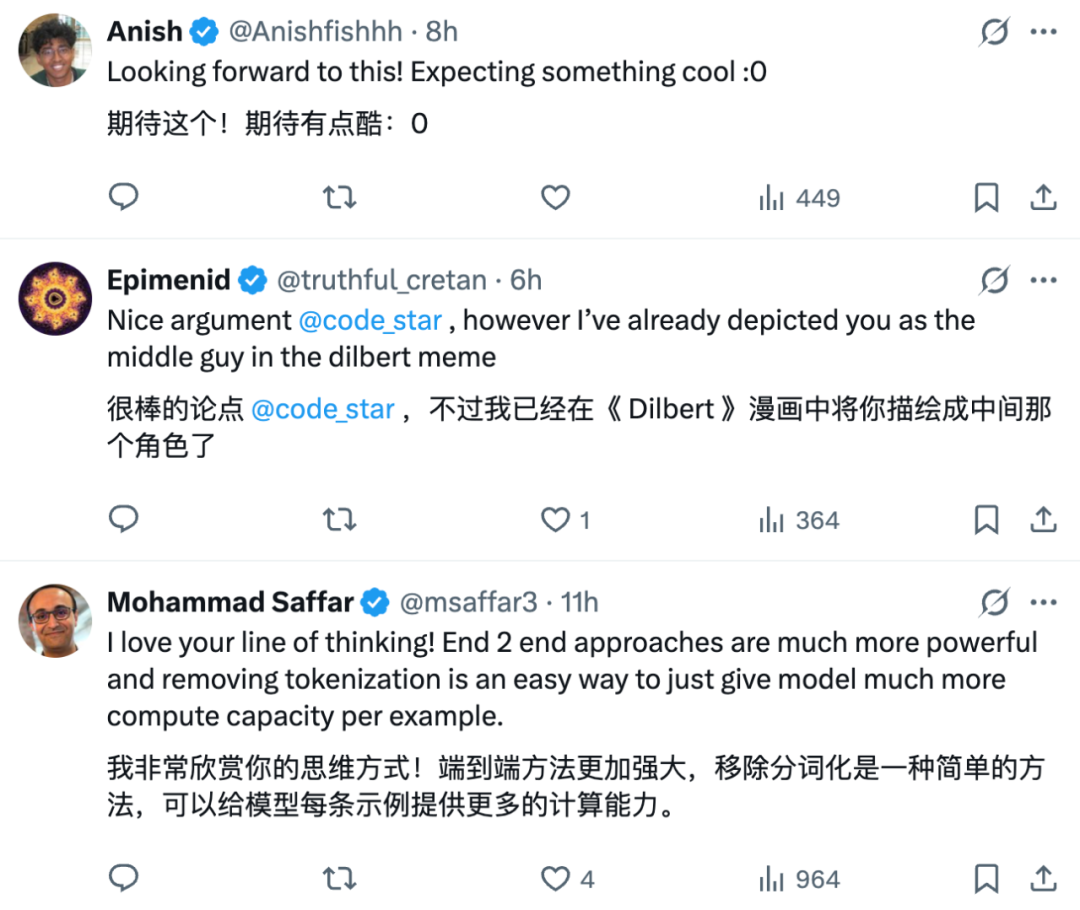1080x910 pixels.
Task: Like Anish's tweet
Action: [x=555, y=198]
